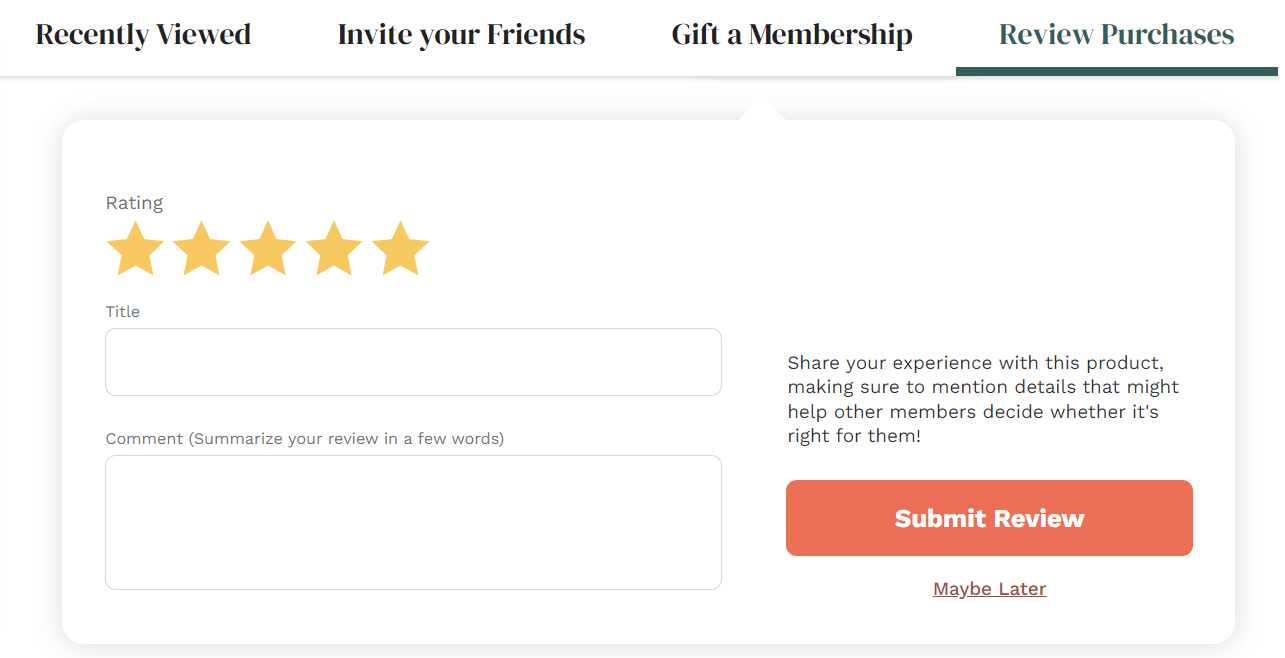Image resolution: width=1285 pixels, height=658 pixels.
Task: Rate five stars by clicking the last star
Action: (401, 248)
